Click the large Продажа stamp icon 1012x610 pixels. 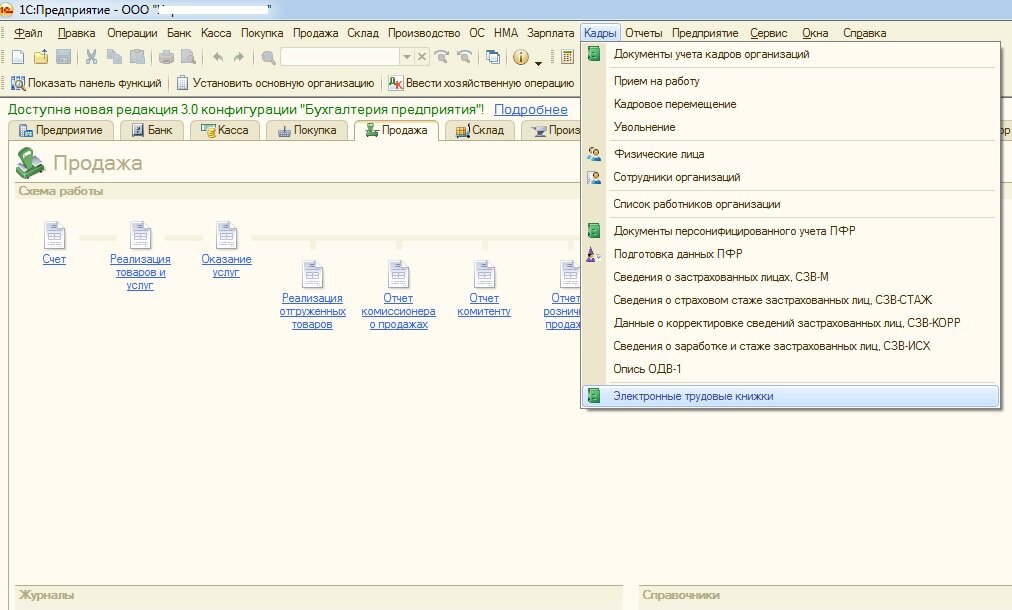pos(30,163)
